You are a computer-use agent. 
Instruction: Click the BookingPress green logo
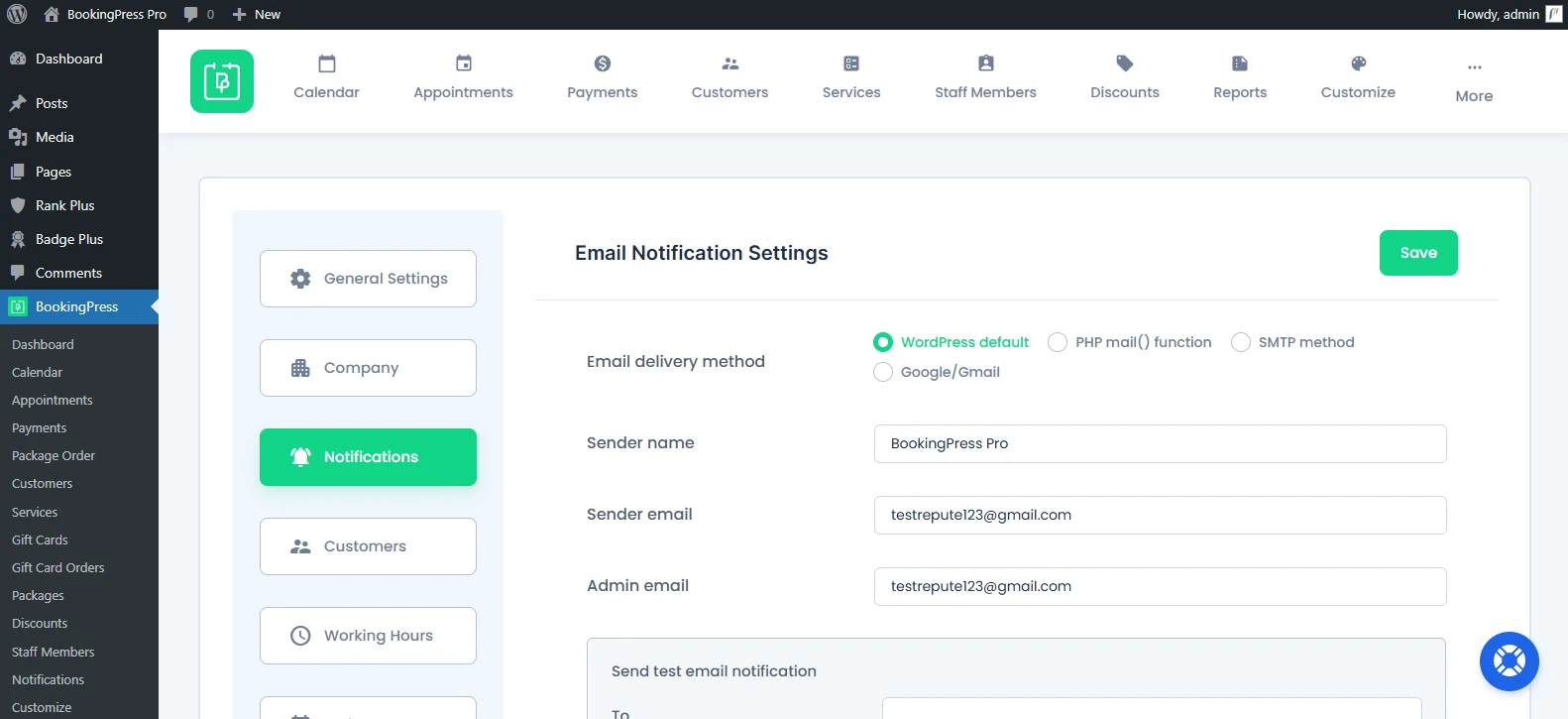(222, 81)
